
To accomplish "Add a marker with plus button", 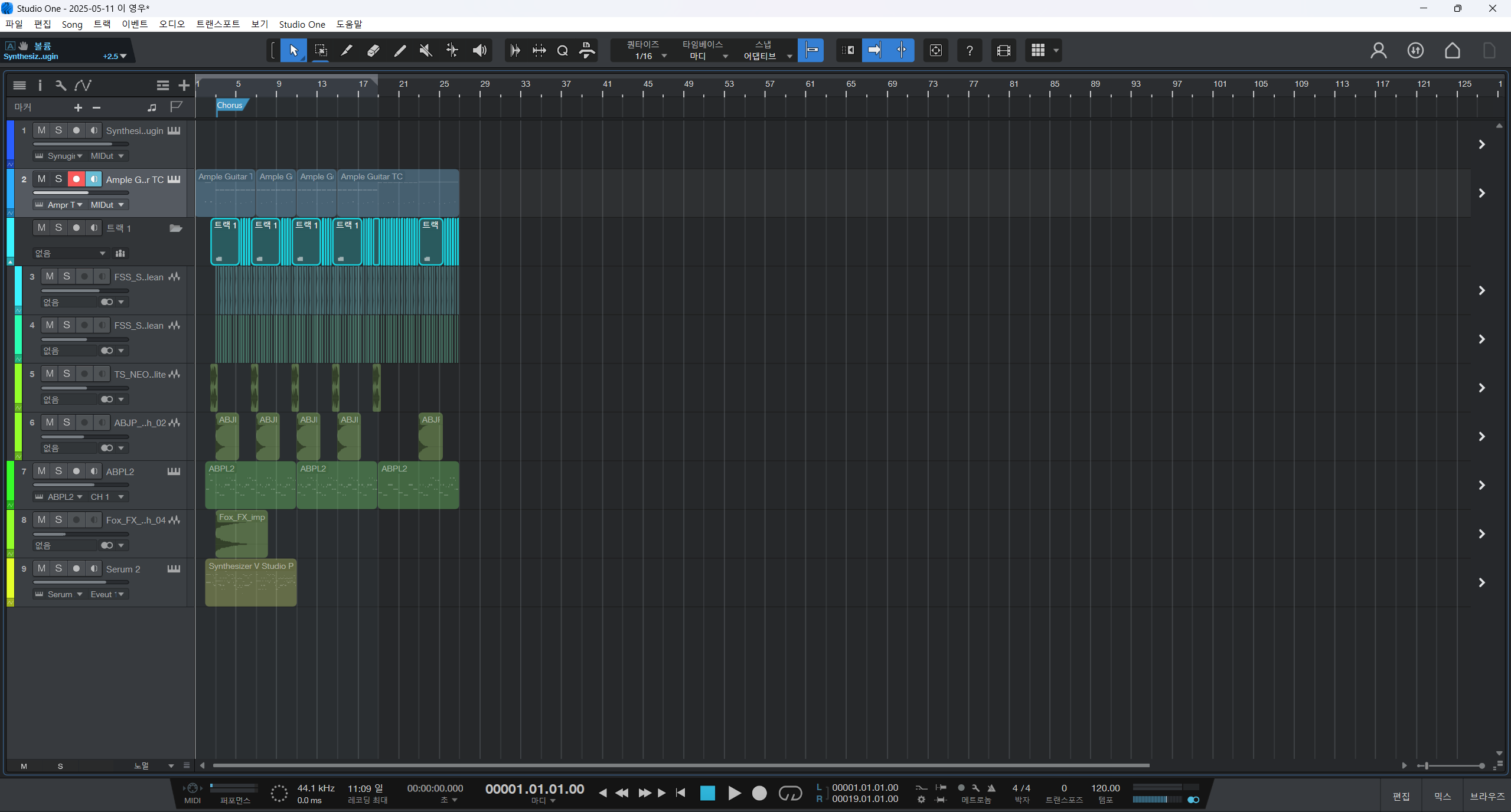I will [78, 107].
